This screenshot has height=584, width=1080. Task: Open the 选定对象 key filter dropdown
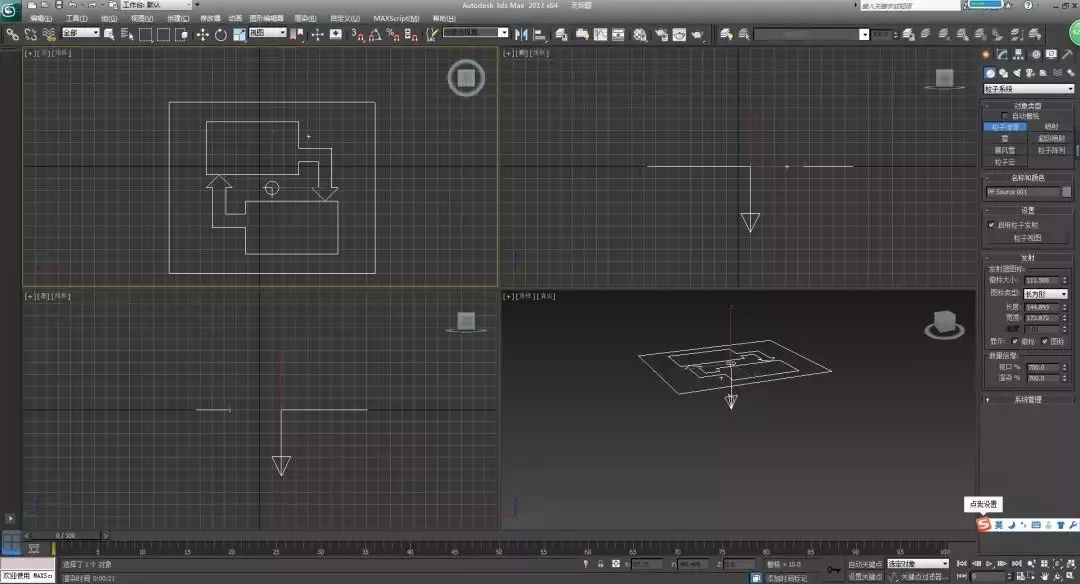(918, 564)
